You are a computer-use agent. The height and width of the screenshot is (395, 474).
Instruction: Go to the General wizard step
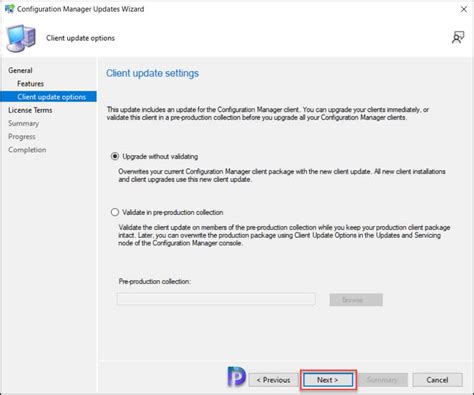point(20,70)
